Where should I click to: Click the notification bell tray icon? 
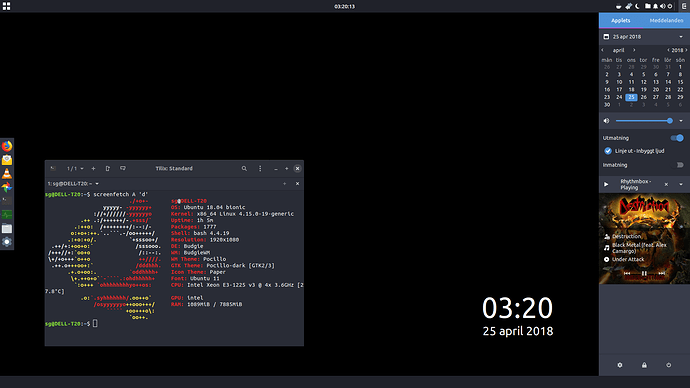point(655,6)
